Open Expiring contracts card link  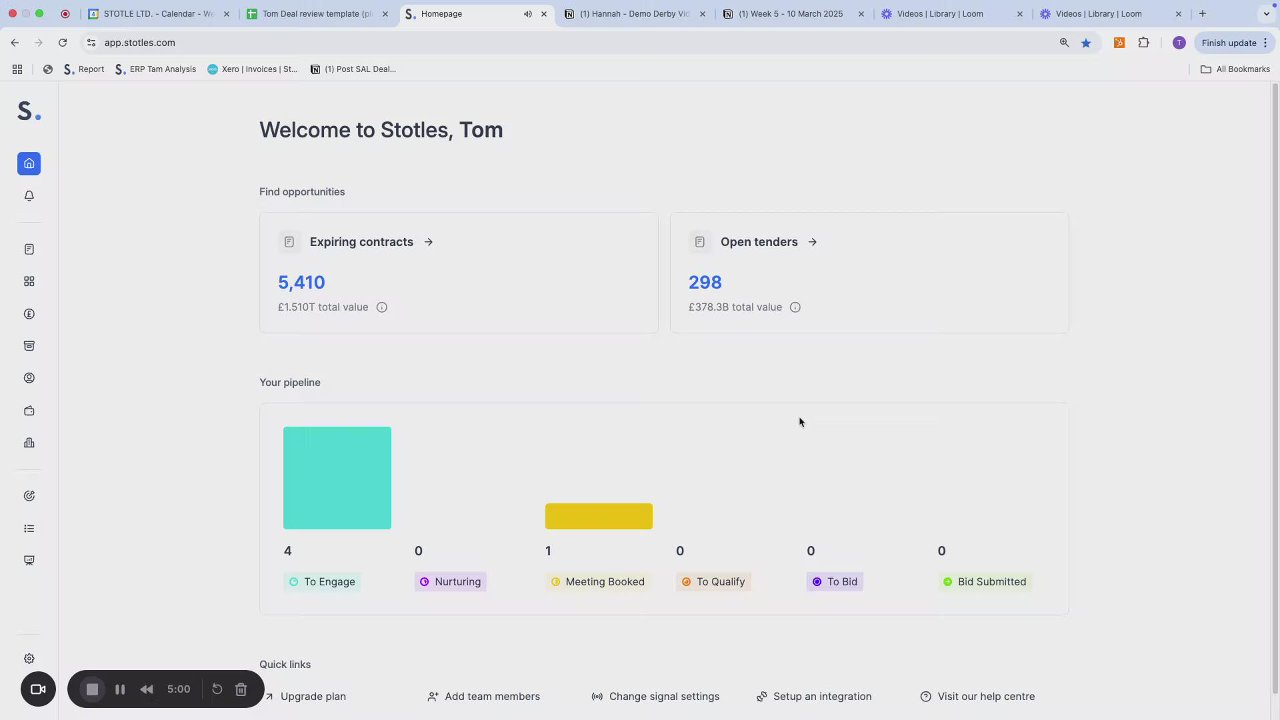tap(371, 242)
